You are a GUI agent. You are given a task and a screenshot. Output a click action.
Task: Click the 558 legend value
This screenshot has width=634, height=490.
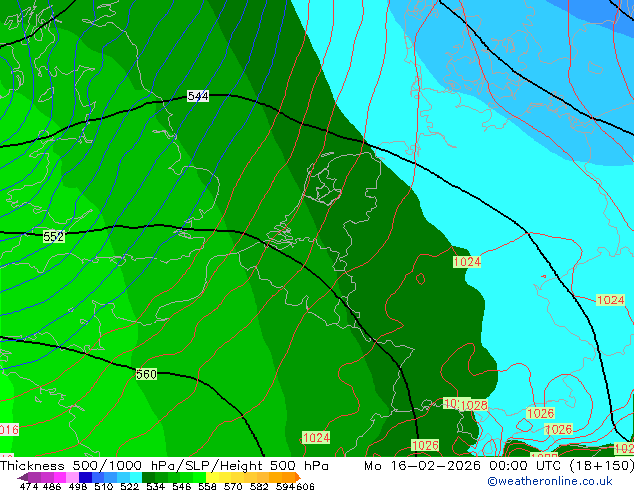[x=207, y=486]
